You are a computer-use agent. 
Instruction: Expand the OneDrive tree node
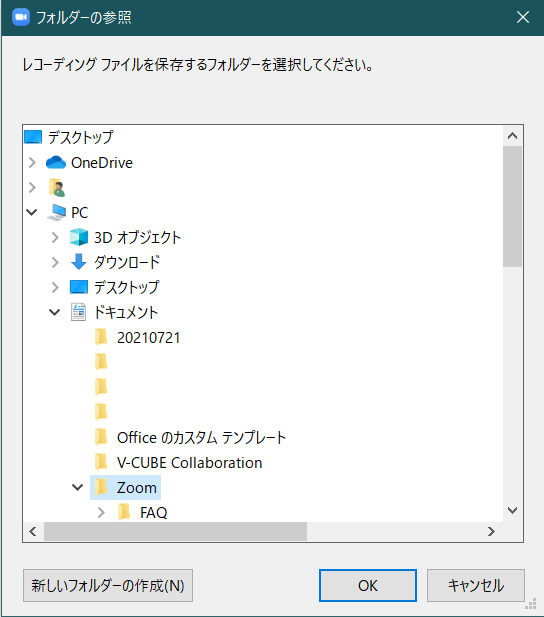32,163
